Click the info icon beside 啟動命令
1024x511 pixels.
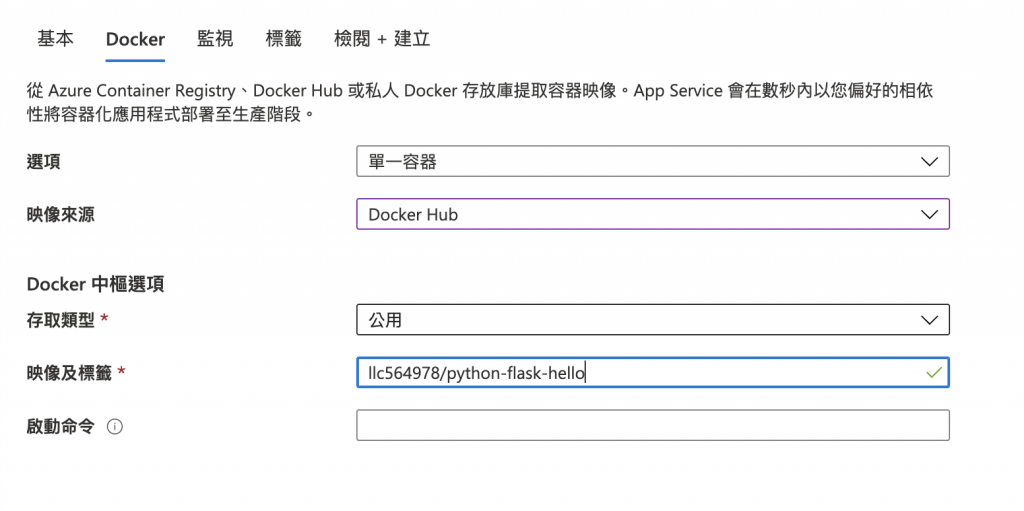pyautogui.click(x=115, y=427)
